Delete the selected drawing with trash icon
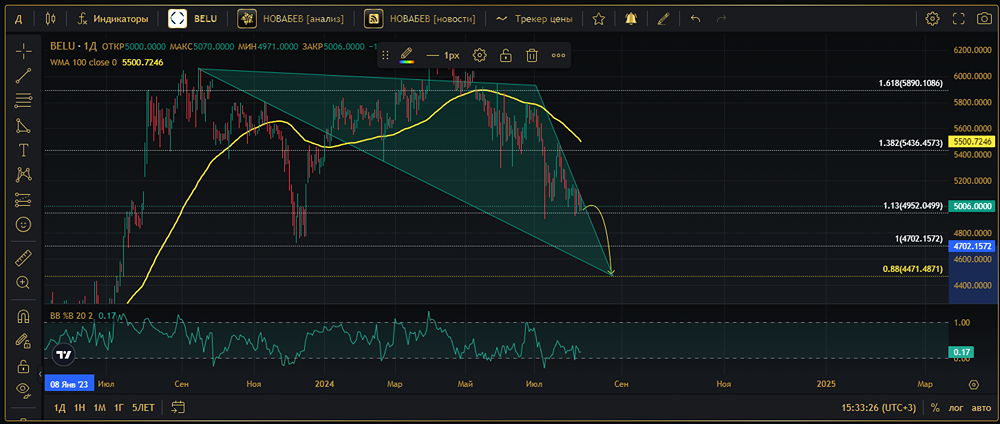1000x424 pixels. click(532, 56)
